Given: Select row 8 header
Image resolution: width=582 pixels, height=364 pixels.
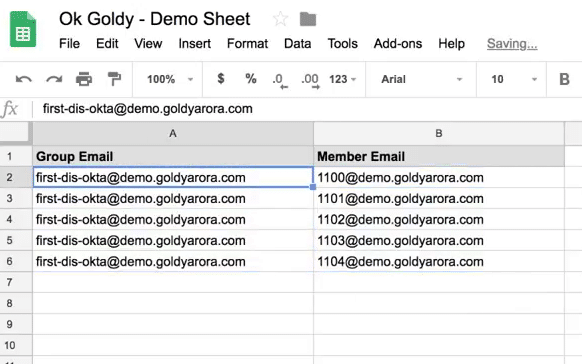Looking at the screenshot, I should (16, 304).
